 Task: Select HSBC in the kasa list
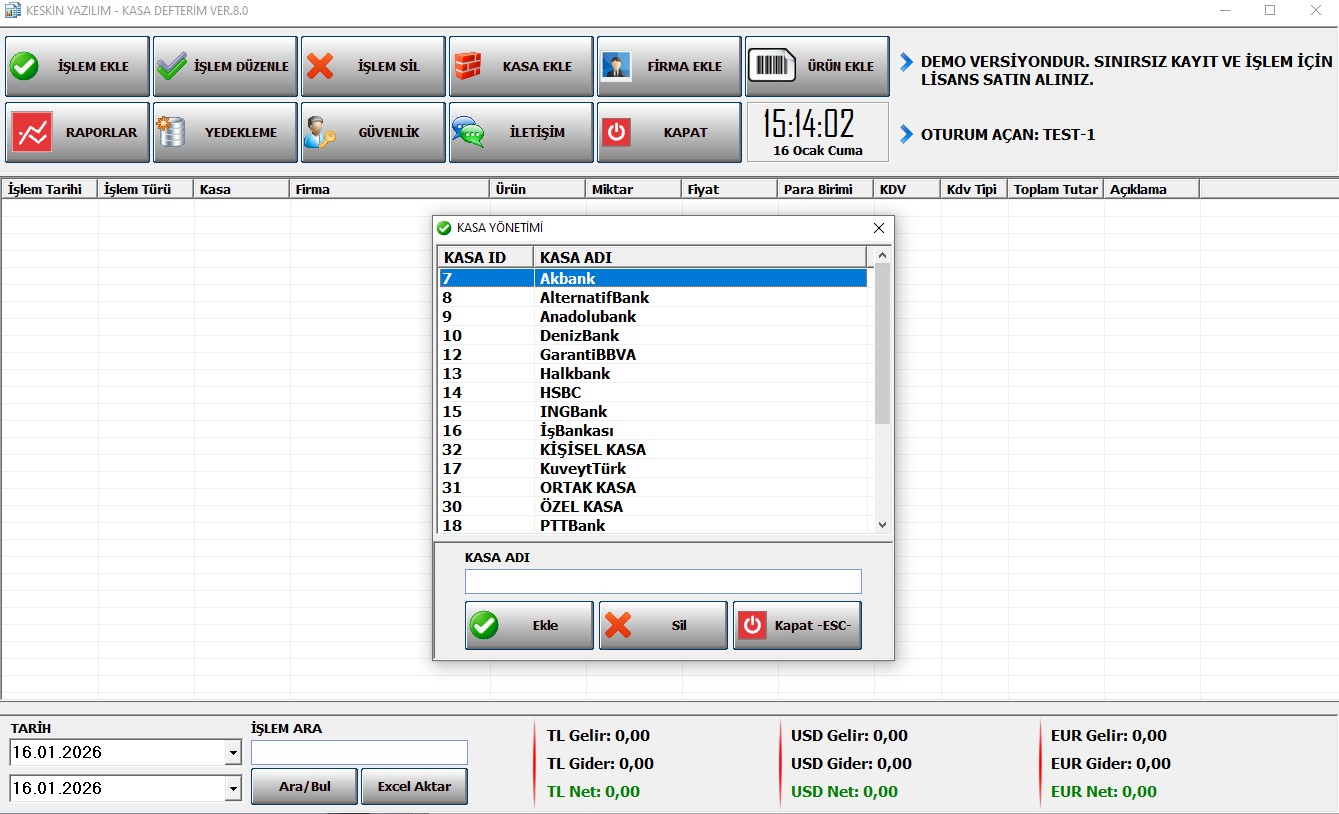560,393
